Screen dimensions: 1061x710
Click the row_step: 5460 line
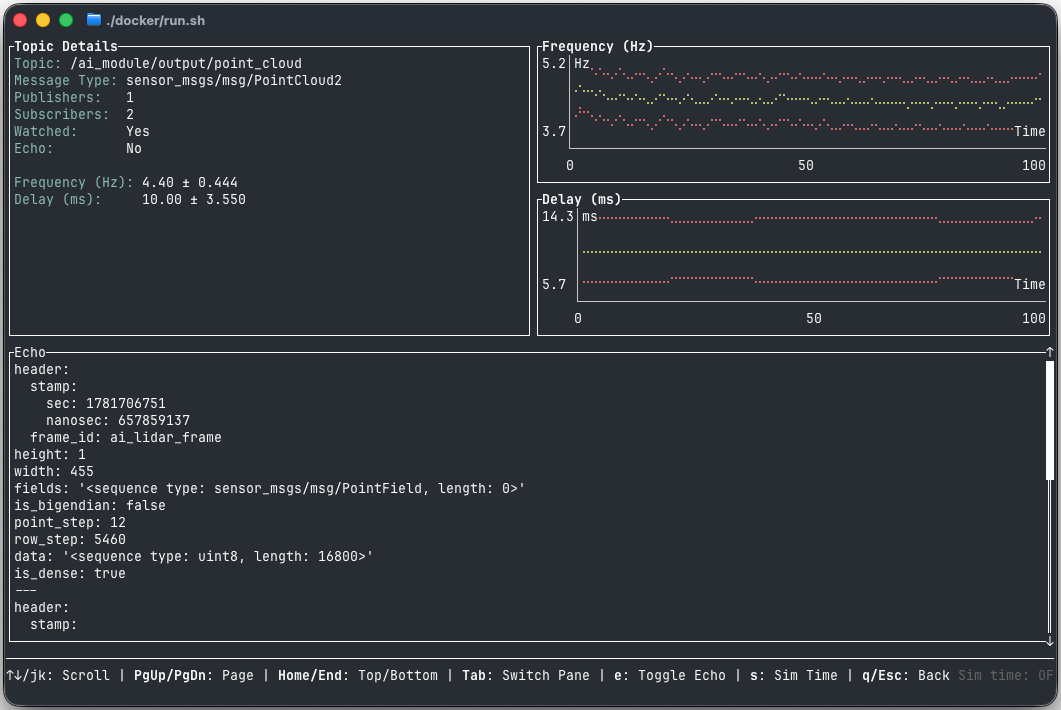point(70,539)
